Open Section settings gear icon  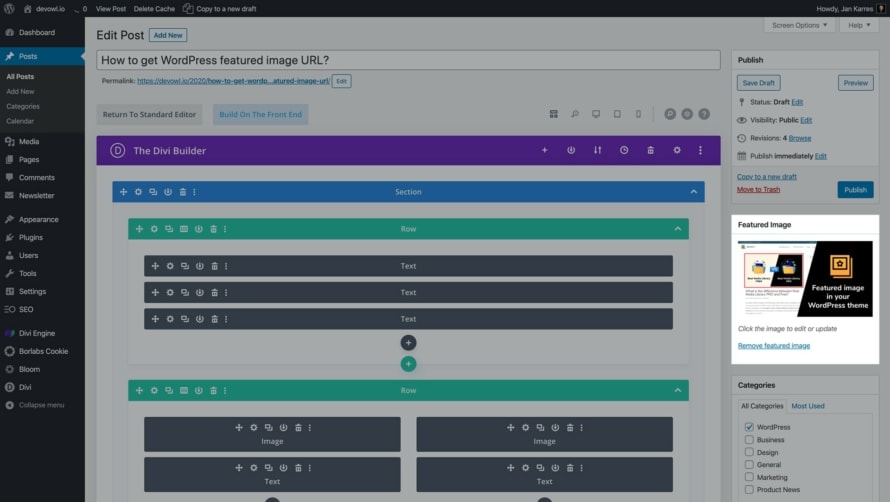click(138, 192)
